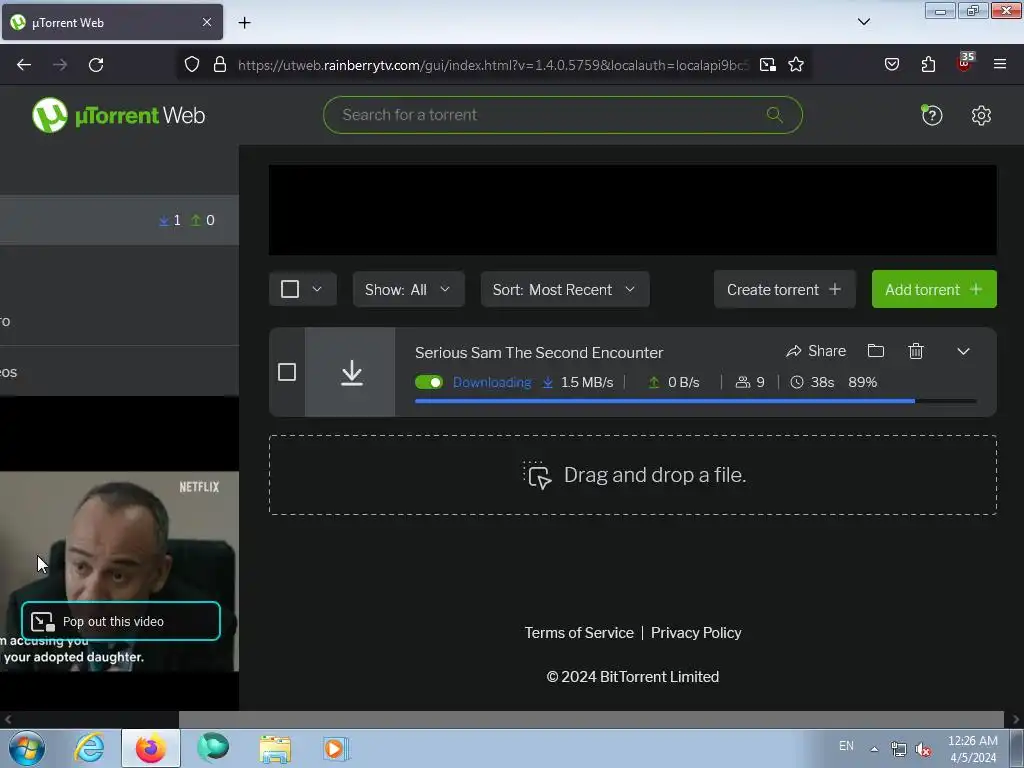1024x768 pixels.
Task: Tick the select-all torrents checkbox
Action: [290, 289]
